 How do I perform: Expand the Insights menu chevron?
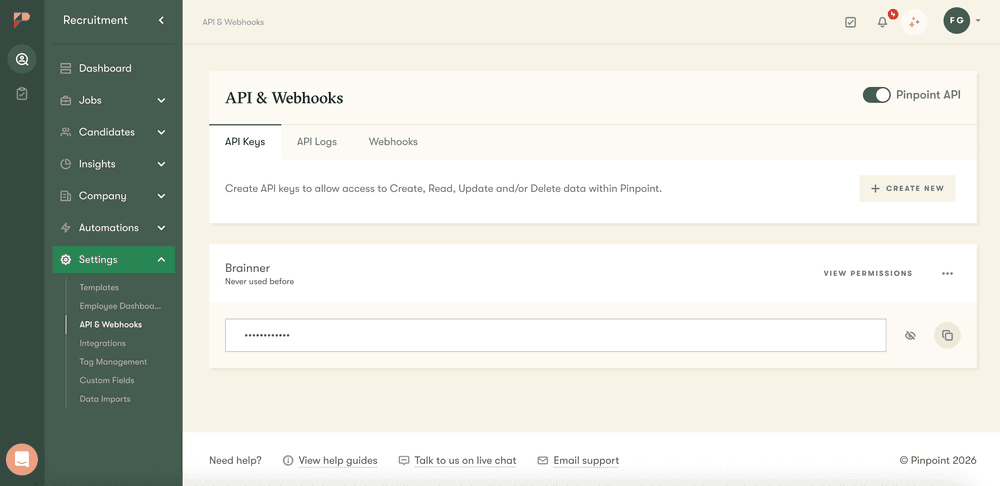161,164
